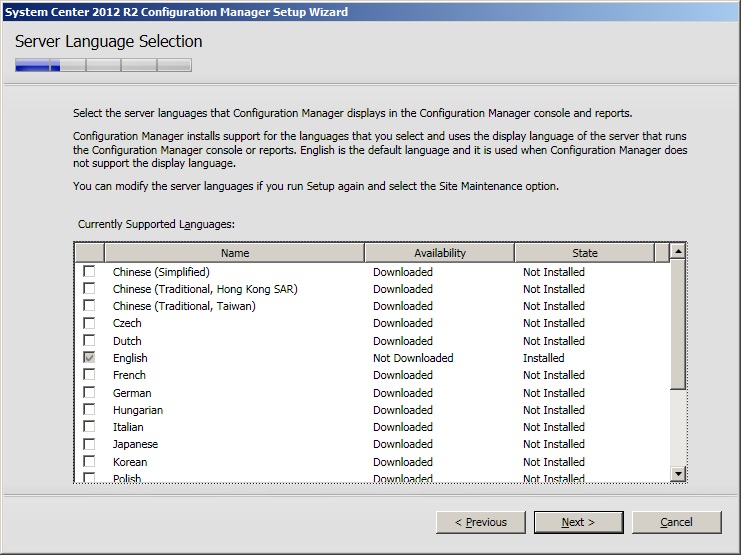Cancel the setup wizard
The image size is (741, 555).
676,522
